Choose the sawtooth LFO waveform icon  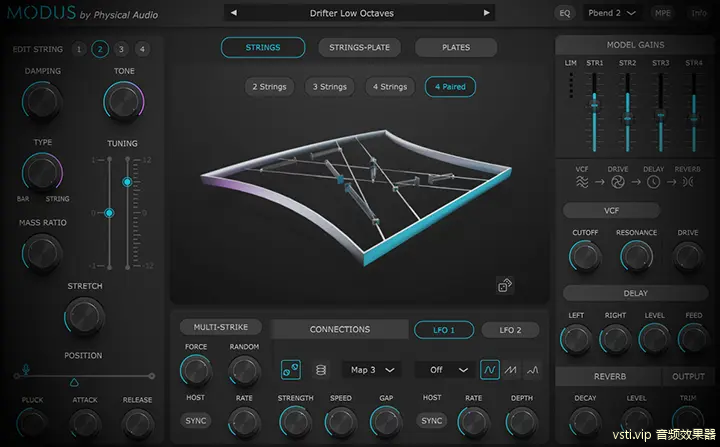click(511, 370)
